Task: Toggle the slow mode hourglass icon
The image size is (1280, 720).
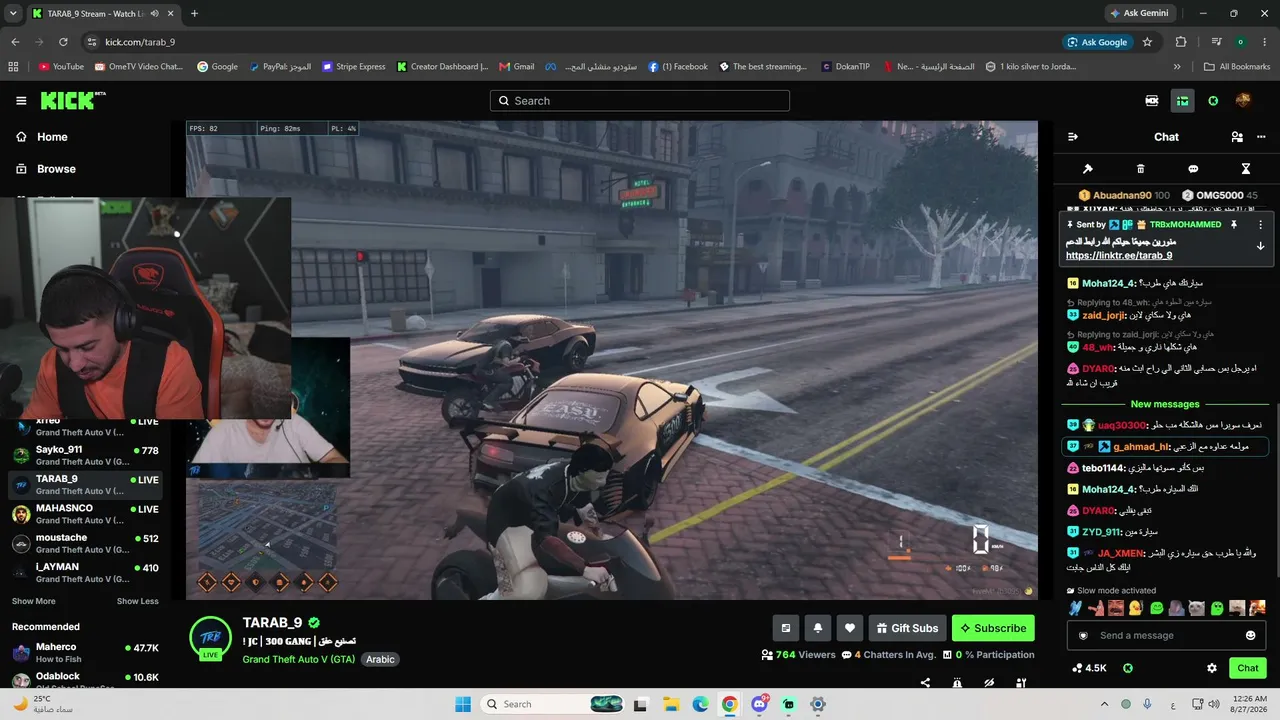Action: point(1246,169)
